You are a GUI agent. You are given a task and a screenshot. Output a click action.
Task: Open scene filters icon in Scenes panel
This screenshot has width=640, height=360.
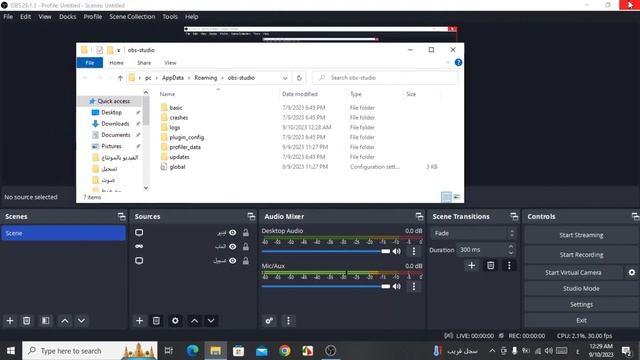pyautogui.click(x=46, y=321)
